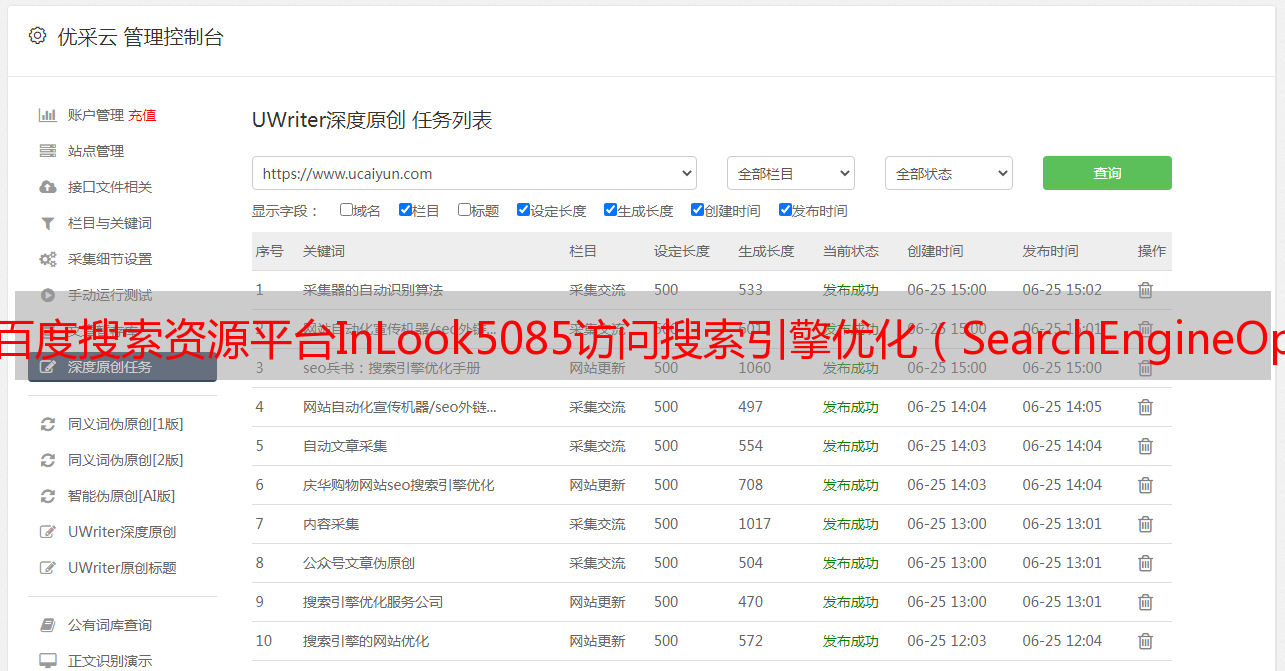
Task: Uncheck the 栏目 display field checkbox
Action: (x=405, y=210)
